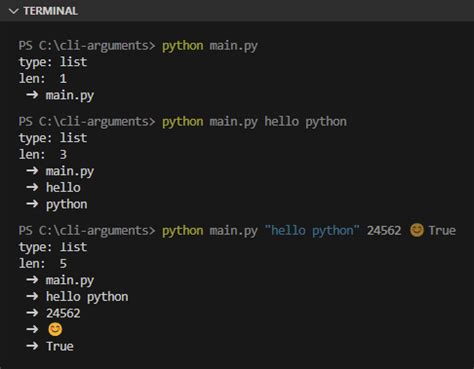Click the smiling emoji in the command line
This screenshot has height=369, width=474.
[x=416, y=230]
